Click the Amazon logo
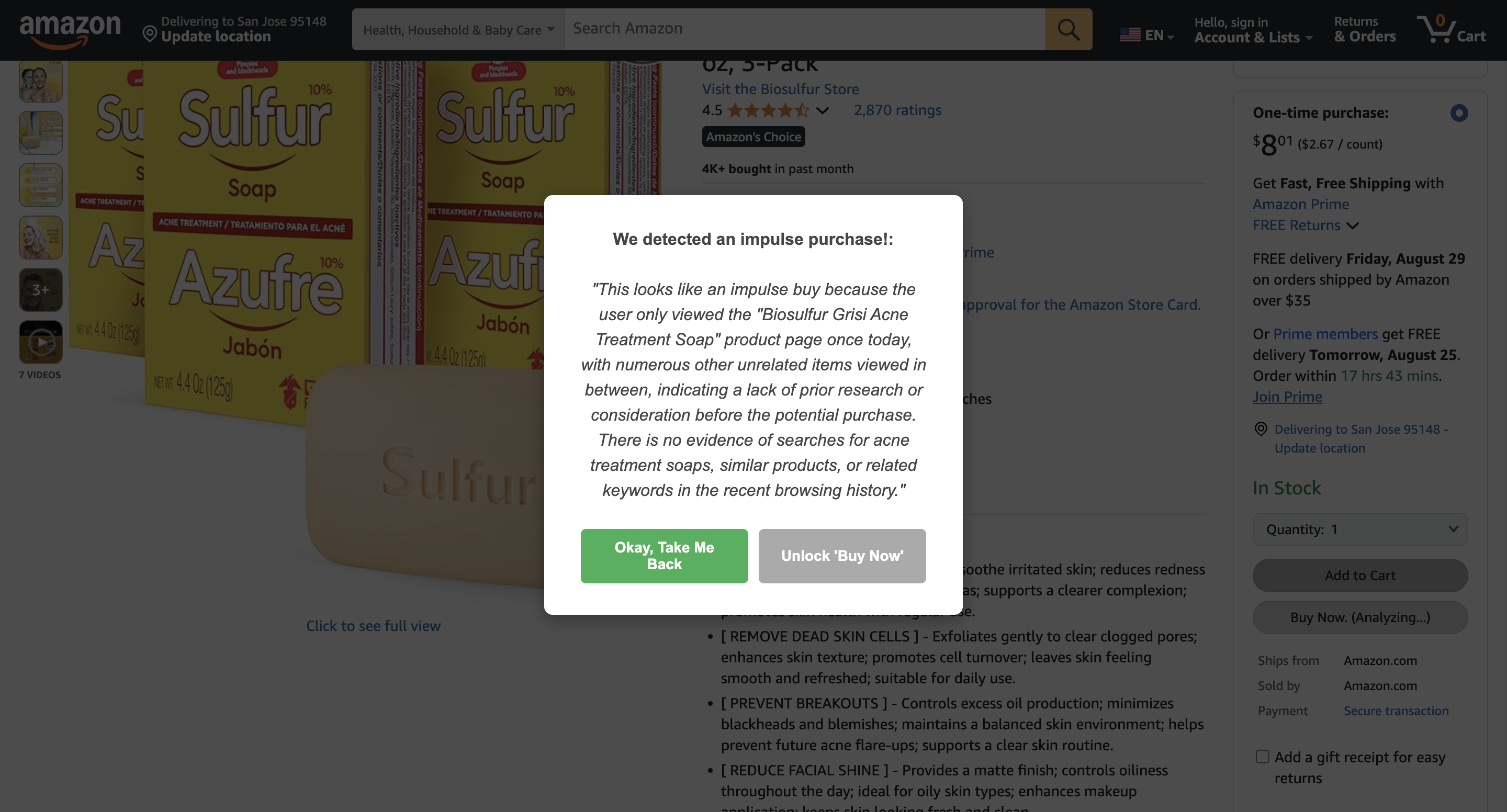1507x812 pixels. (x=70, y=30)
